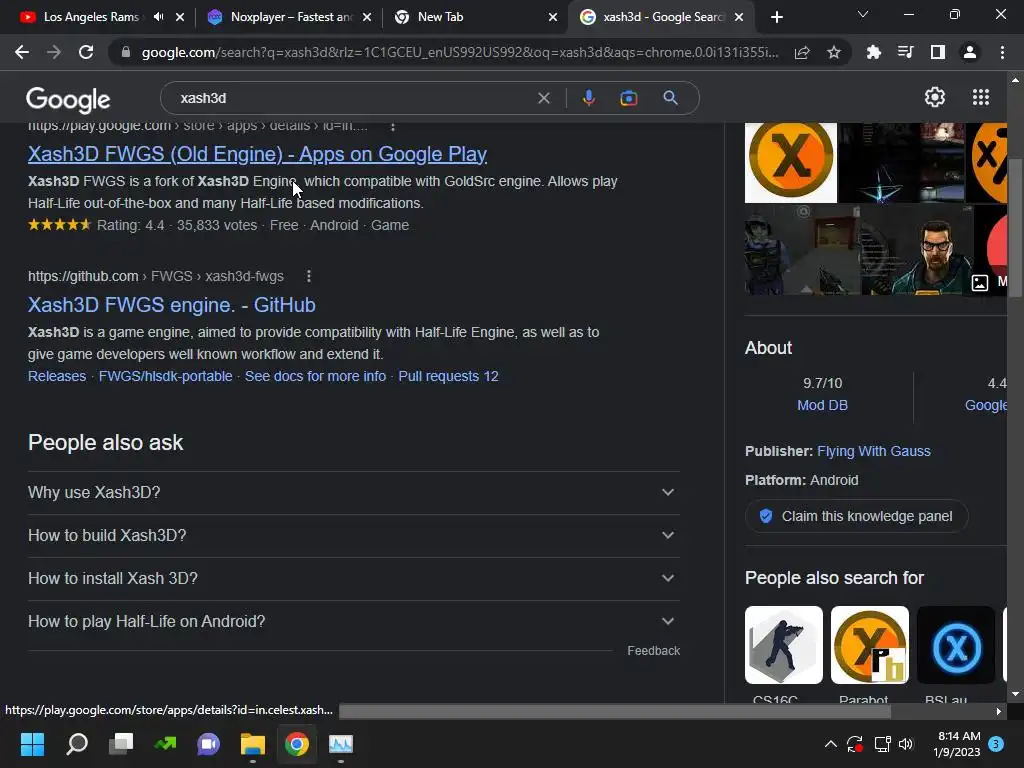Search by image with the camera icon
The width and height of the screenshot is (1024, 768).
click(x=628, y=98)
